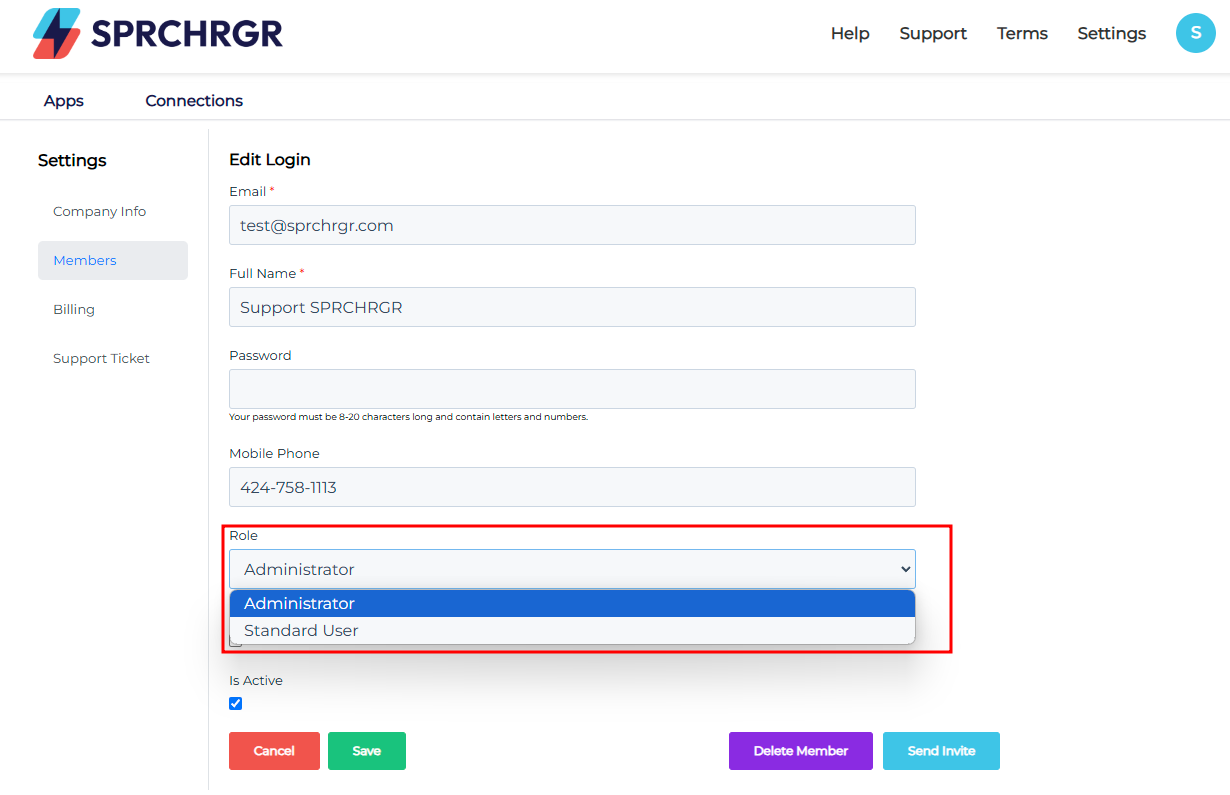
Task: Click the Is Active label
Action: point(256,680)
